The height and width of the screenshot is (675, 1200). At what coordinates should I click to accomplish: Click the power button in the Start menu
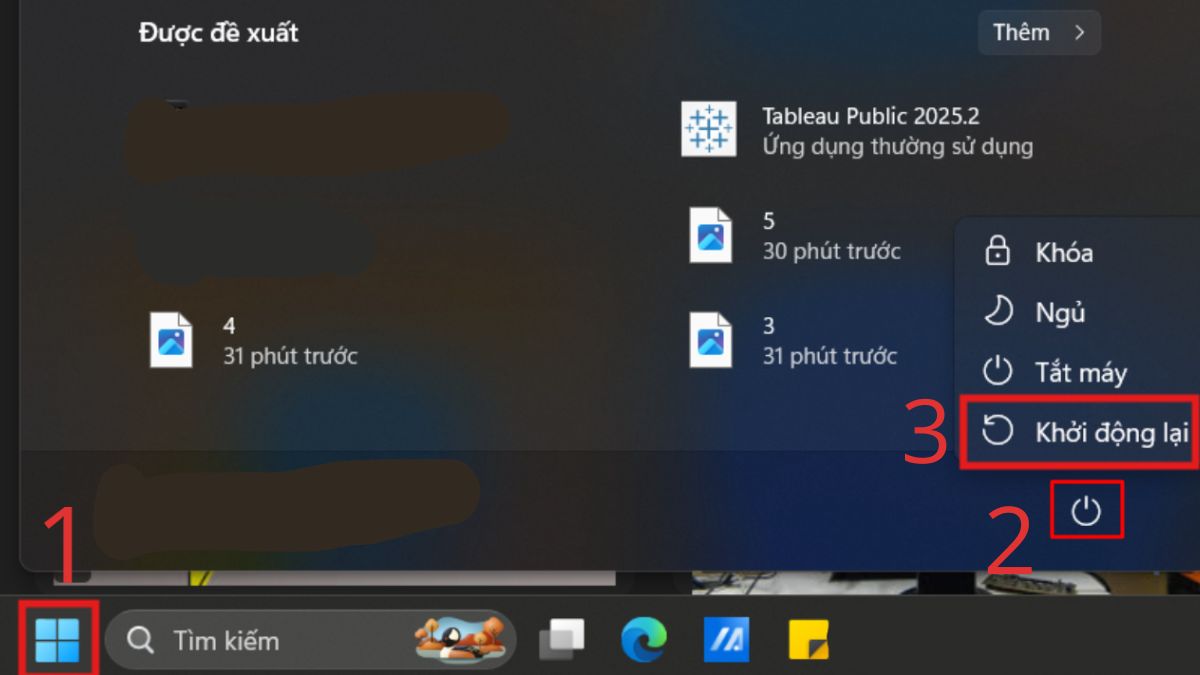click(x=1087, y=511)
